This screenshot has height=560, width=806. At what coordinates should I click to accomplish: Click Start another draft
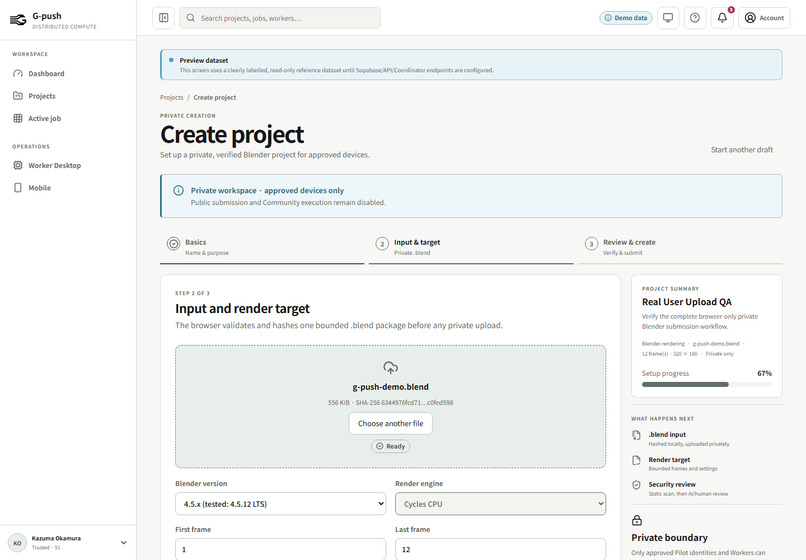(742, 150)
